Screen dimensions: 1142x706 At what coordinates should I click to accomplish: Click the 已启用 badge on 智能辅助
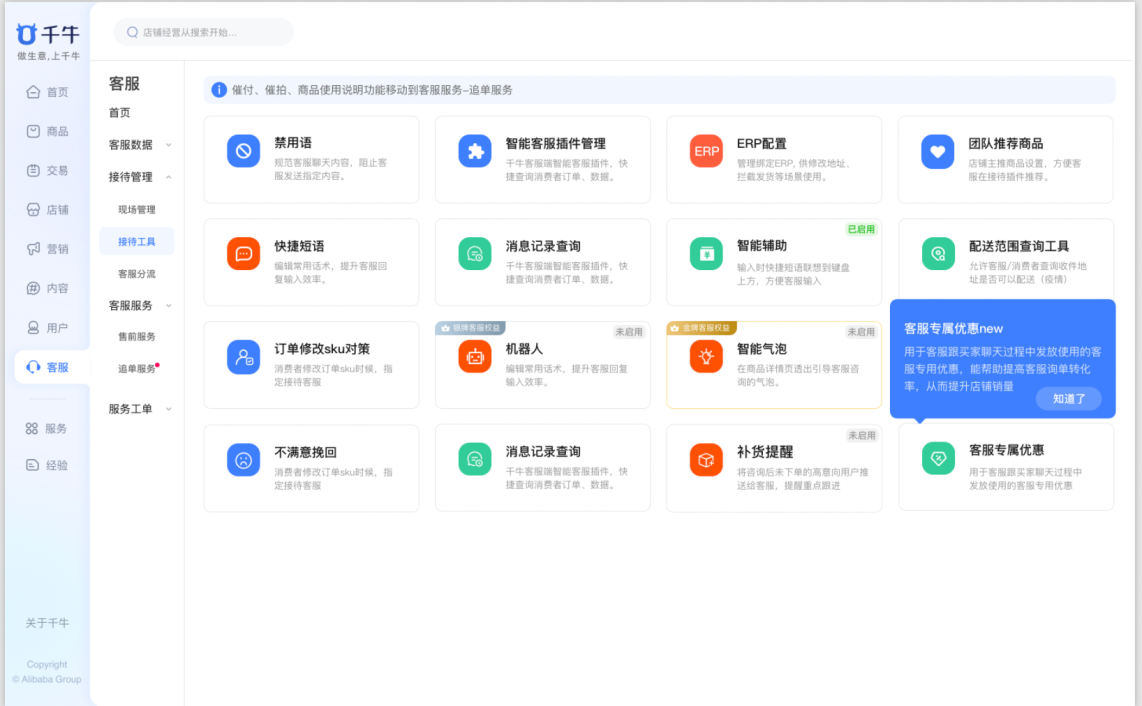(x=862, y=230)
